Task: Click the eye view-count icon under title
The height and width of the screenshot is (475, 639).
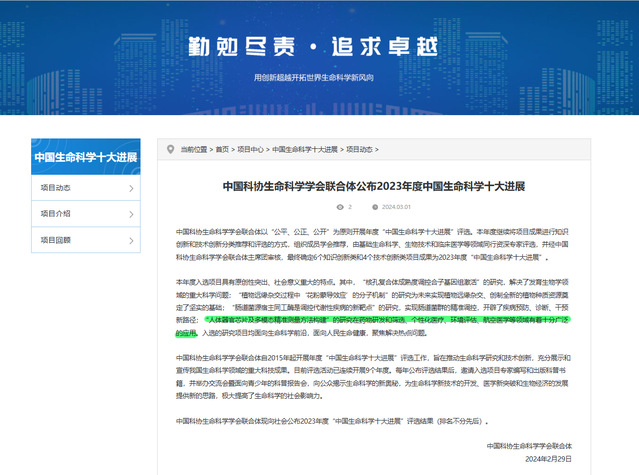Action: [339, 207]
